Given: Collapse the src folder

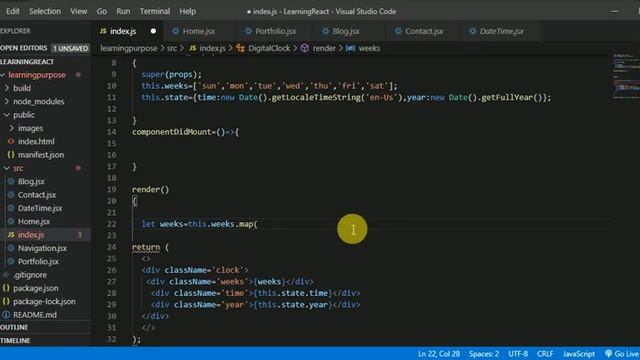Looking at the screenshot, I should (x=18, y=168).
